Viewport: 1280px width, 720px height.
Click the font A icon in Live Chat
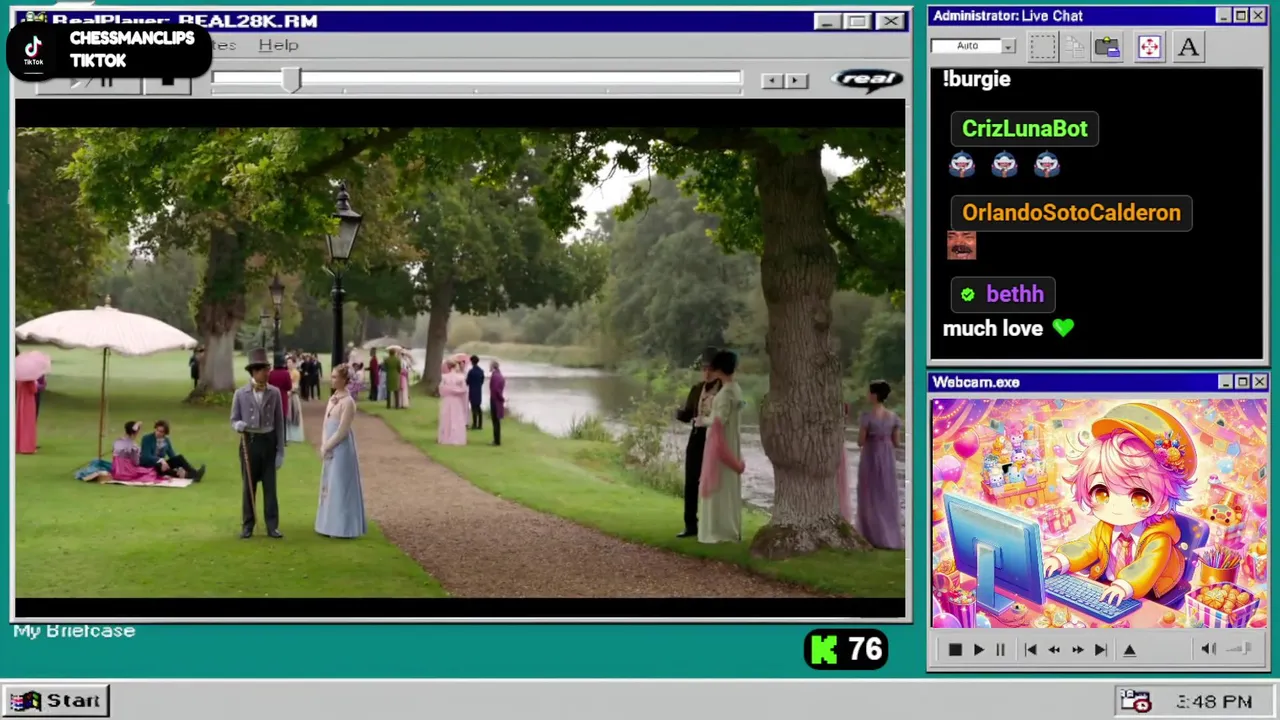click(x=1188, y=47)
